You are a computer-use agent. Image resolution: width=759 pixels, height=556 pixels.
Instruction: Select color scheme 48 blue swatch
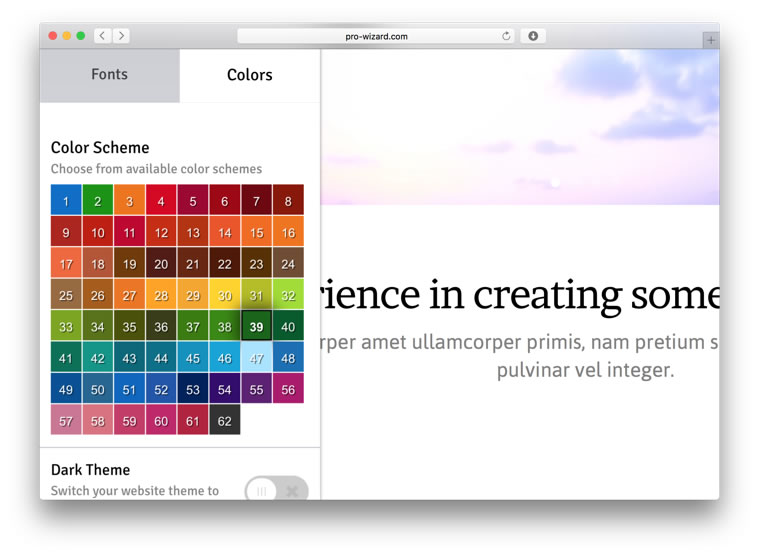(288, 357)
